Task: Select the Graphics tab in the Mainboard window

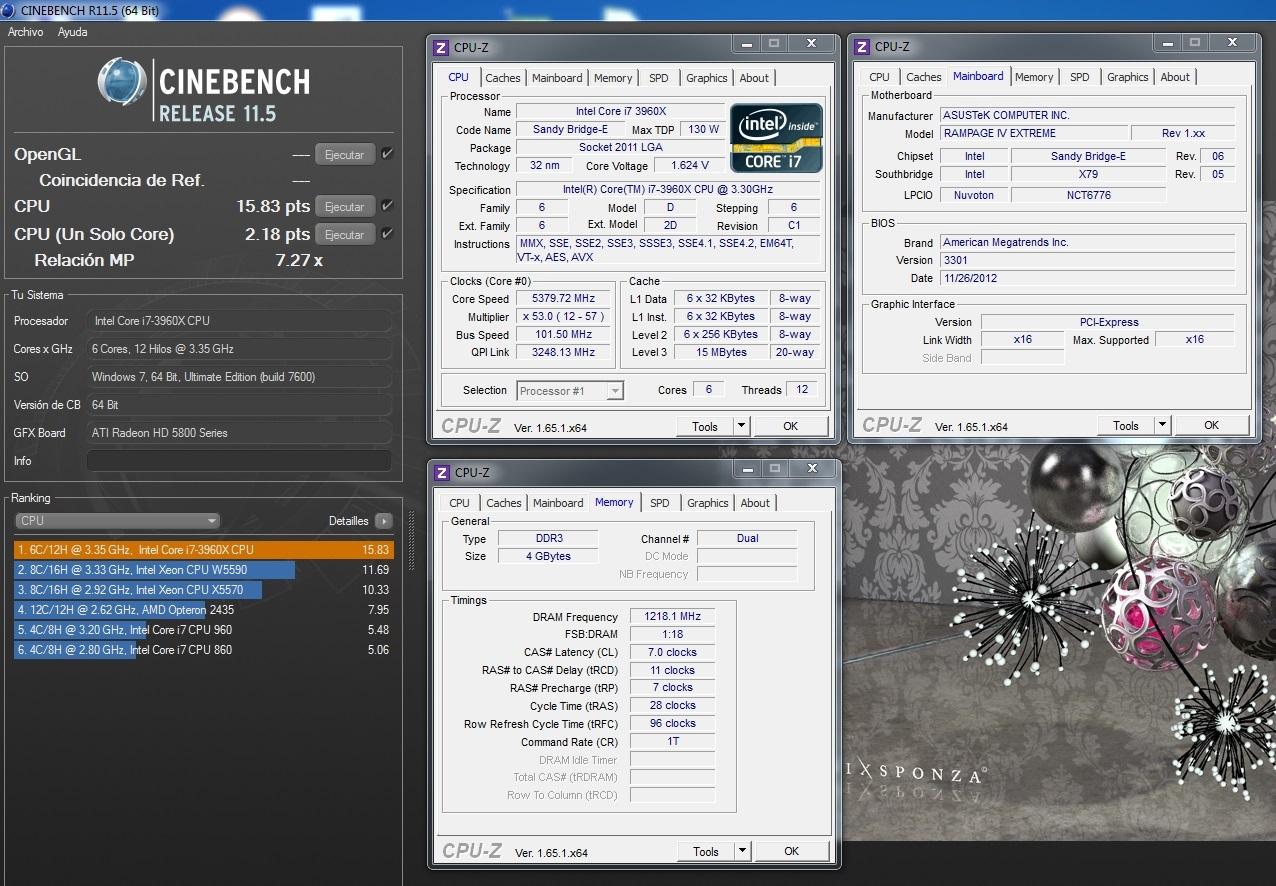Action: coord(1128,77)
